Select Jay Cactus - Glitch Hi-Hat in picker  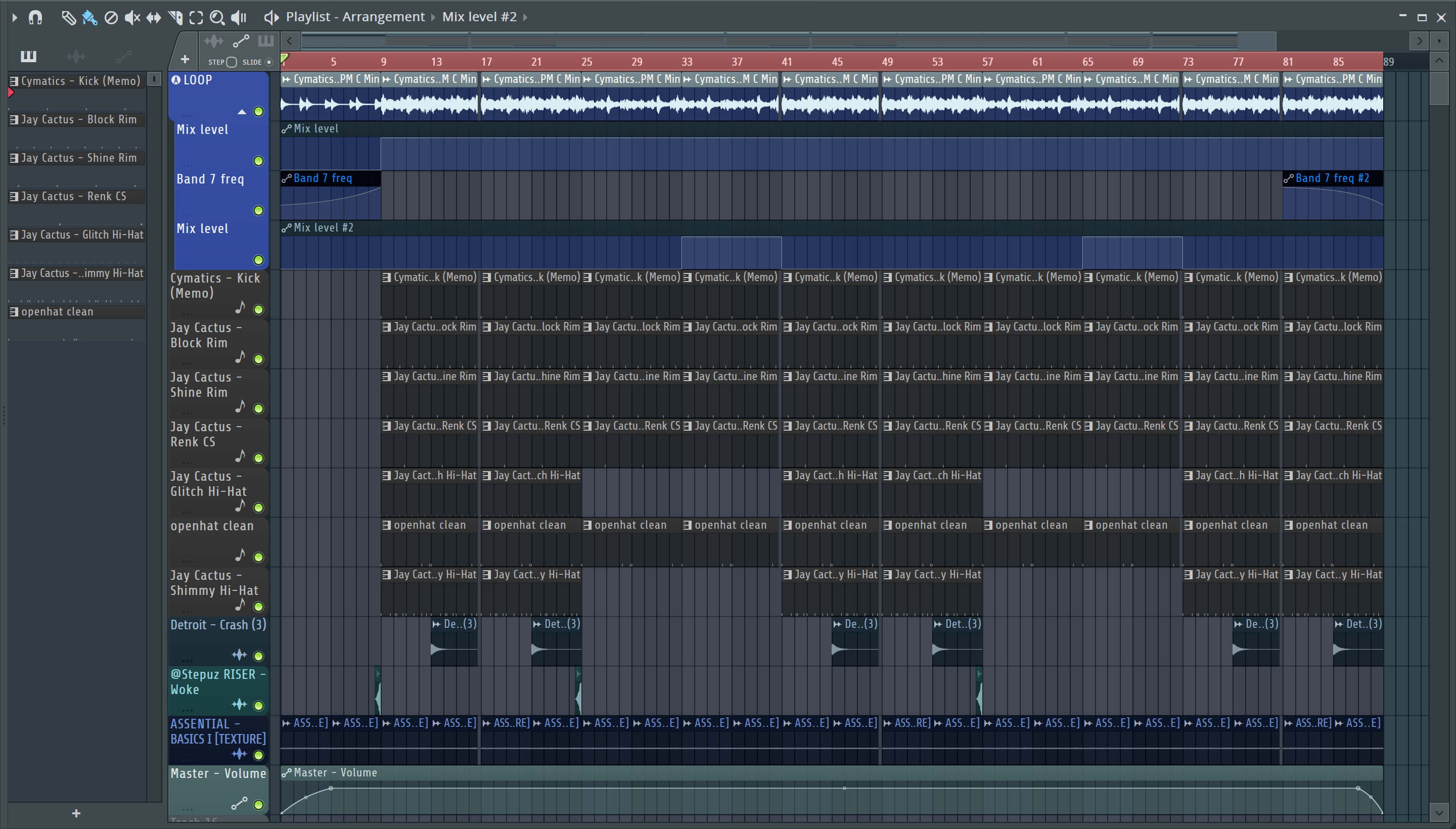click(x=77, y=235)
